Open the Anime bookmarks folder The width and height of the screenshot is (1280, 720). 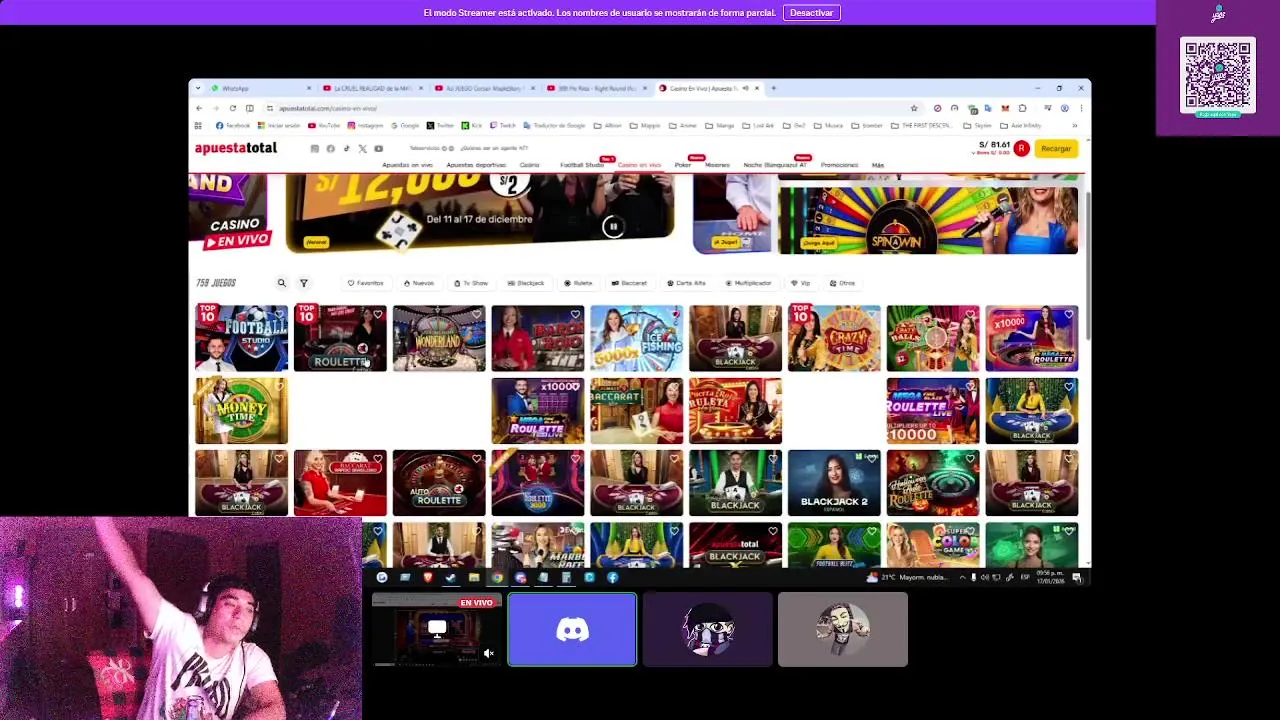point(683,126)
